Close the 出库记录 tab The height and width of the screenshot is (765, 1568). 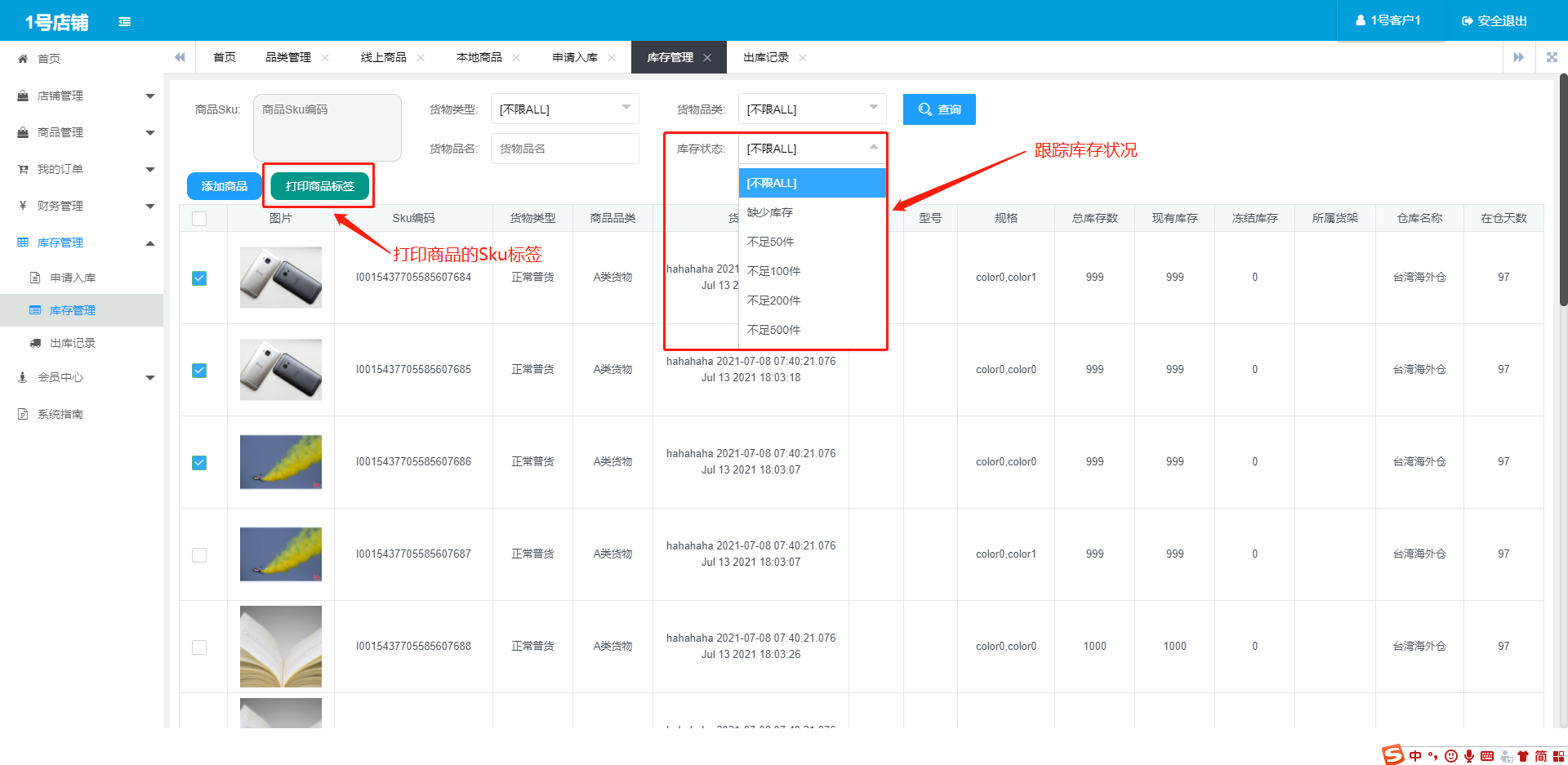pyautogui.click(x=803, y=57)
